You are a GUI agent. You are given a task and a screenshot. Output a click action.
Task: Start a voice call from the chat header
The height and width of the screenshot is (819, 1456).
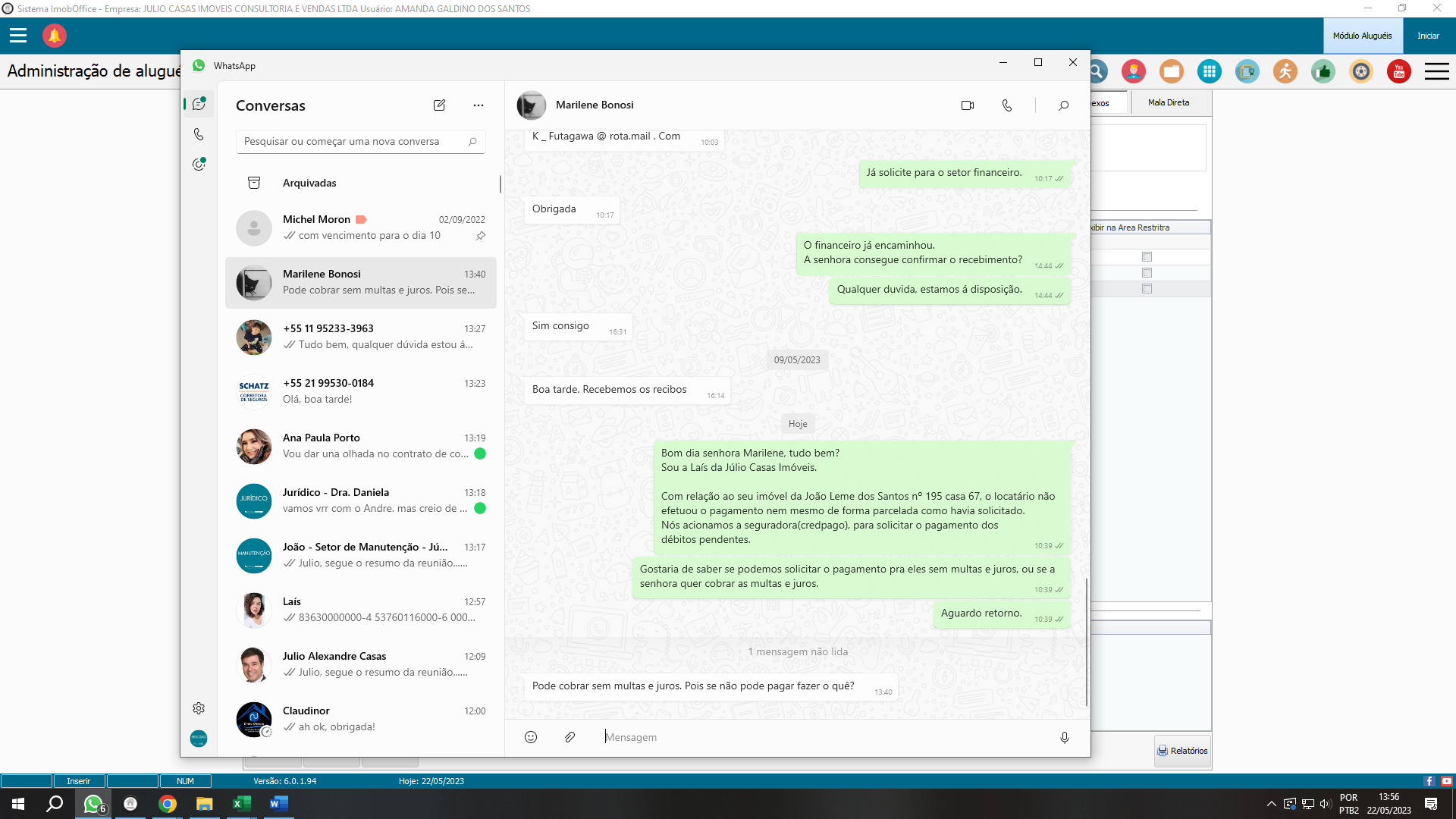1006,105
